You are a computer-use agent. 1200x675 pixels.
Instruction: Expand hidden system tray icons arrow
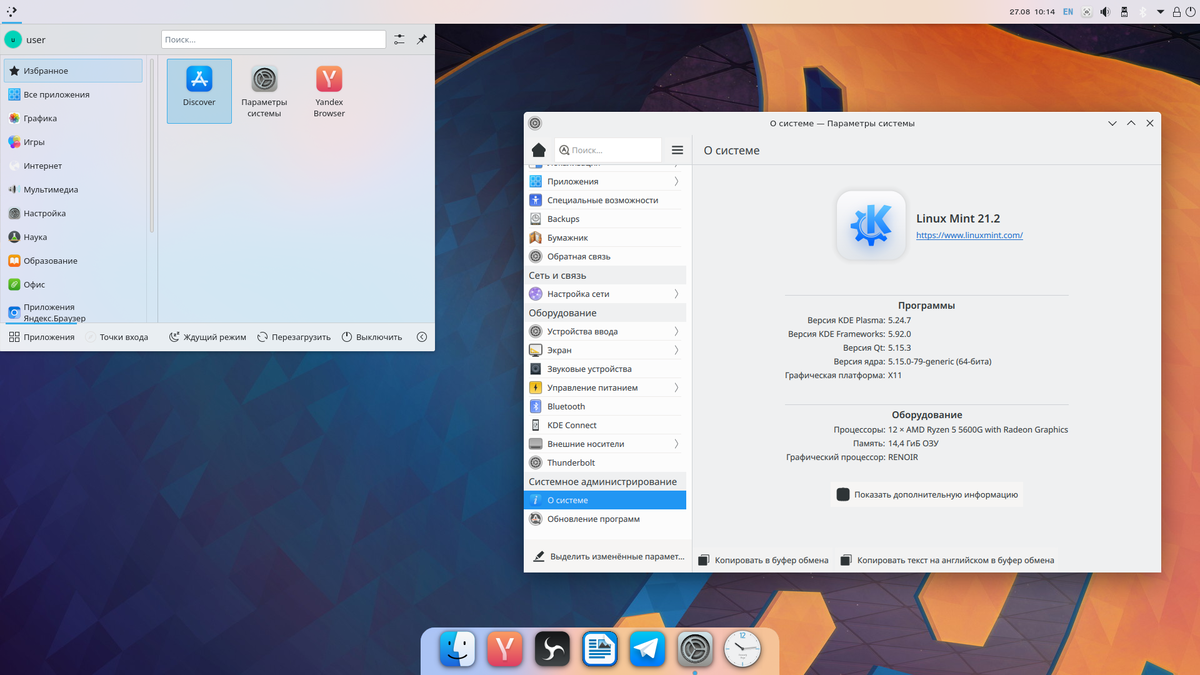[x=1159, y=12]
